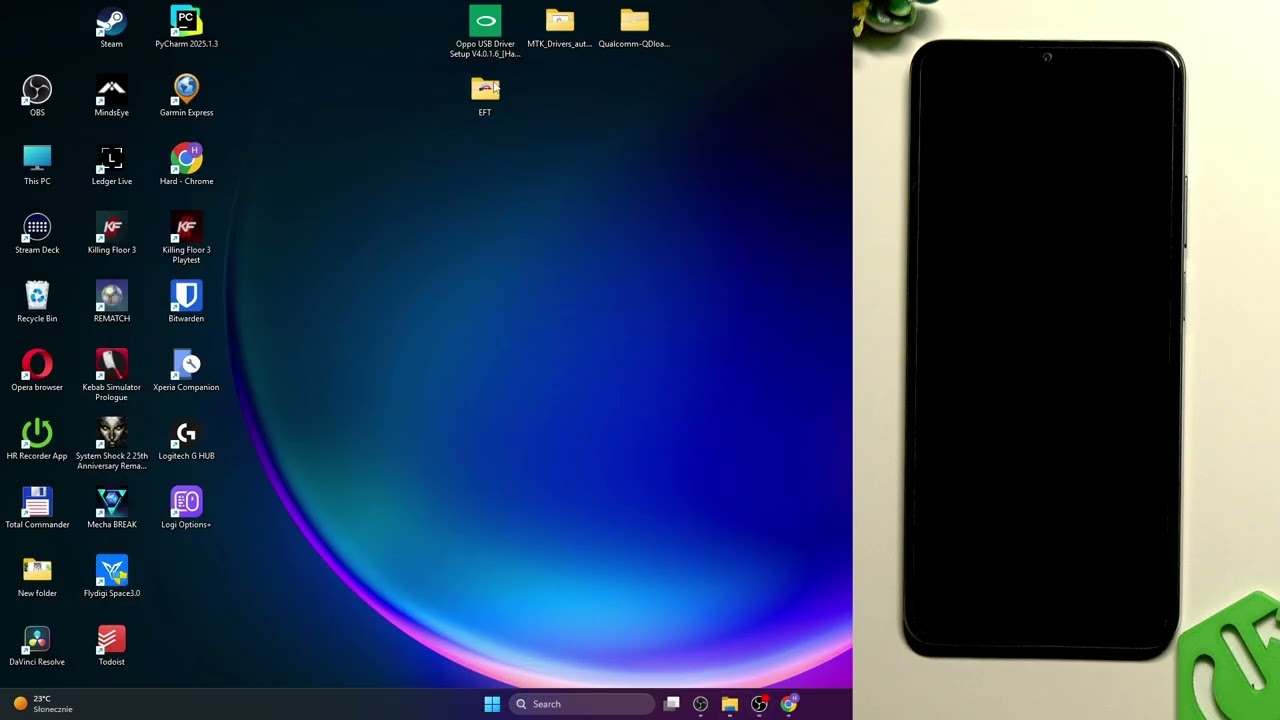The height and width of the screenshot is (720, 1280).
Task: Select the REMATCH game shortcut
Action: [111, 303]
